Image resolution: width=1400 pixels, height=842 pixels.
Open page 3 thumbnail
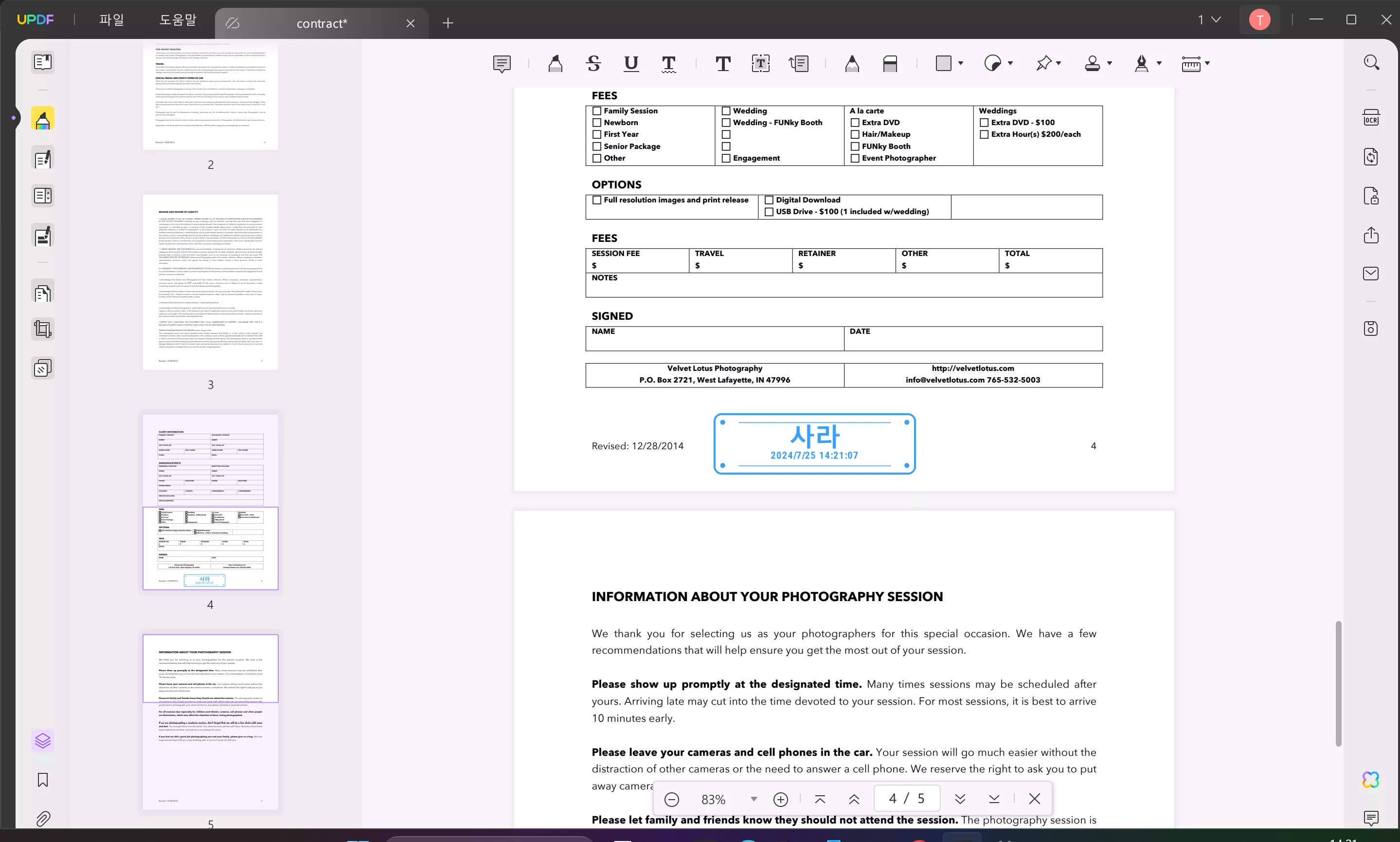tap(210, 282)
